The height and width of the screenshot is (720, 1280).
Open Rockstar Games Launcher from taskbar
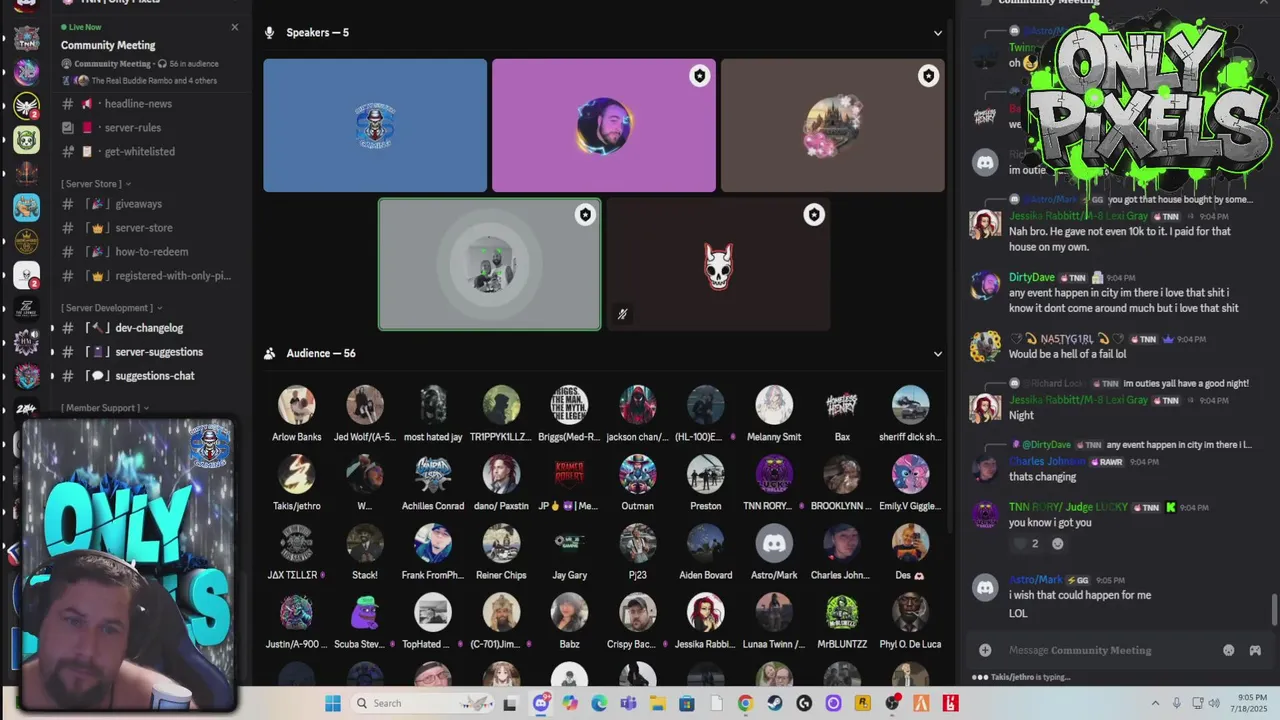coord(862,703)
